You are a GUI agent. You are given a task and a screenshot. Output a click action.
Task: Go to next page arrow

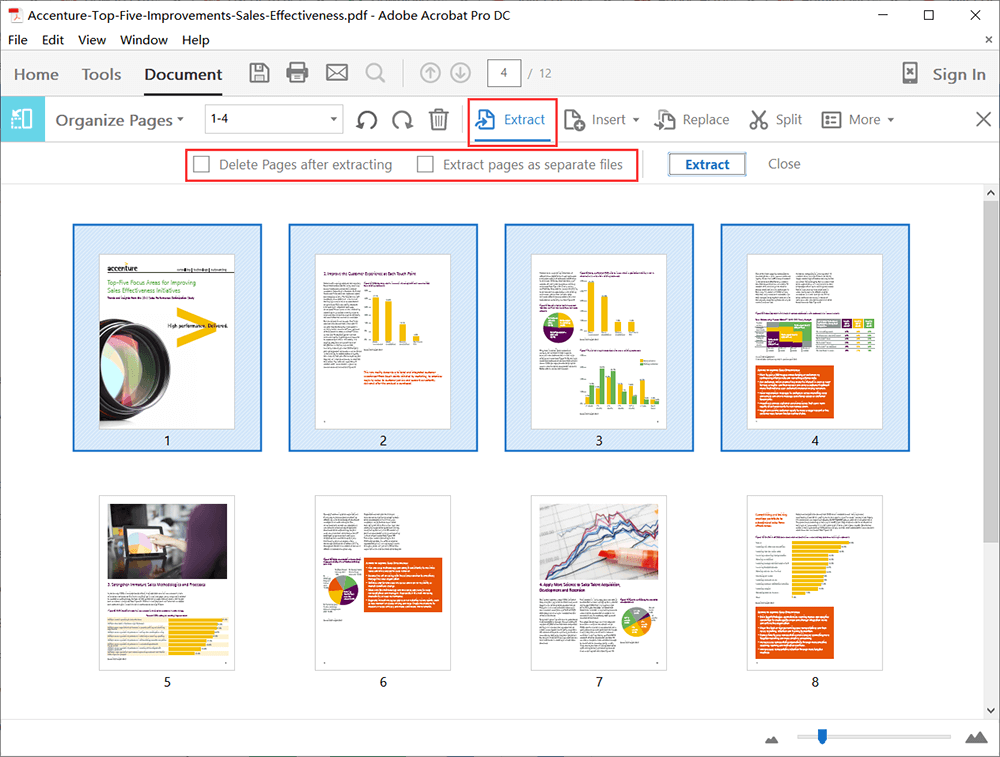[460, 73]
